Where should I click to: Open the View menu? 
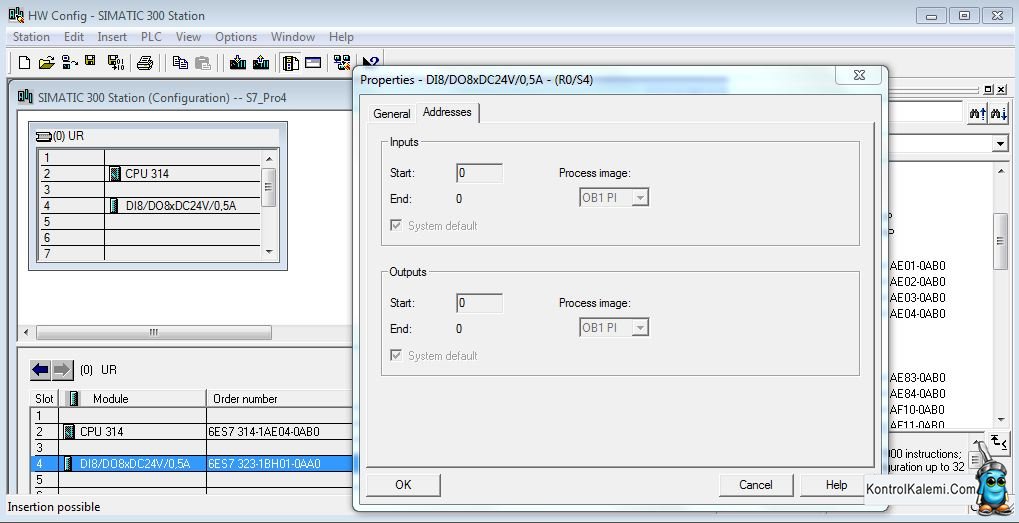188,37
